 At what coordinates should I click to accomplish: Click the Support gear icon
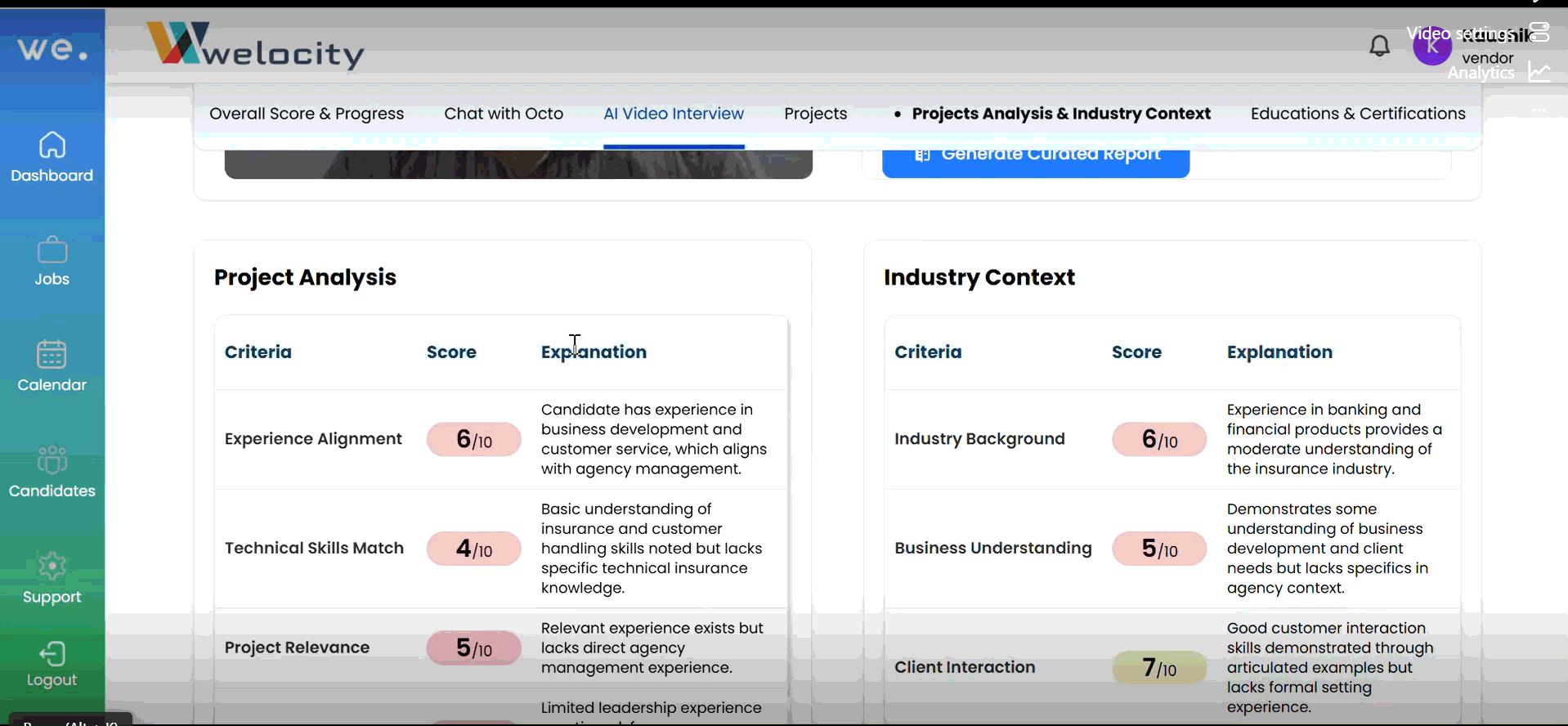[x=52, y=567]
